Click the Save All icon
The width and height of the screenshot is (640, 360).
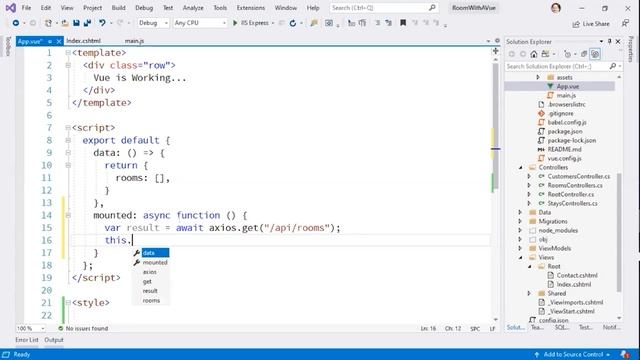click(x=87, y=23)
